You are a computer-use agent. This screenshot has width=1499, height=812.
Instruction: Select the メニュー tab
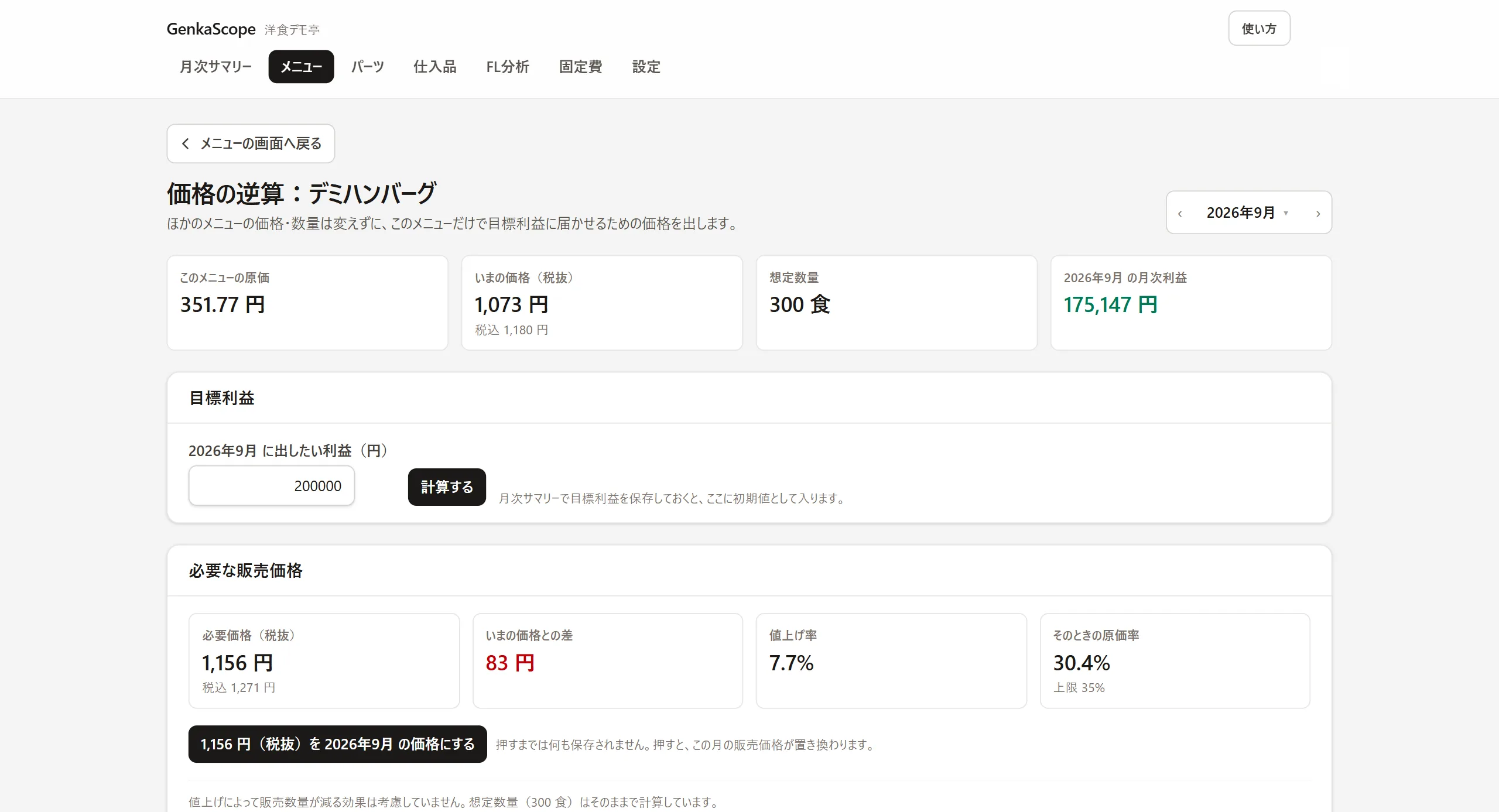coord(301,67)
